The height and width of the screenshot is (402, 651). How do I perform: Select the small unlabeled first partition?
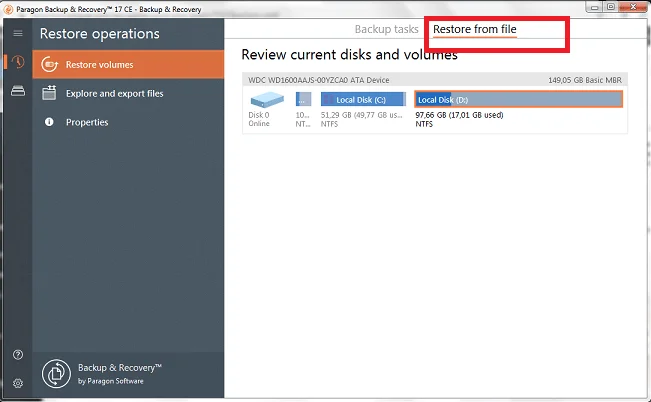point(303,99)
